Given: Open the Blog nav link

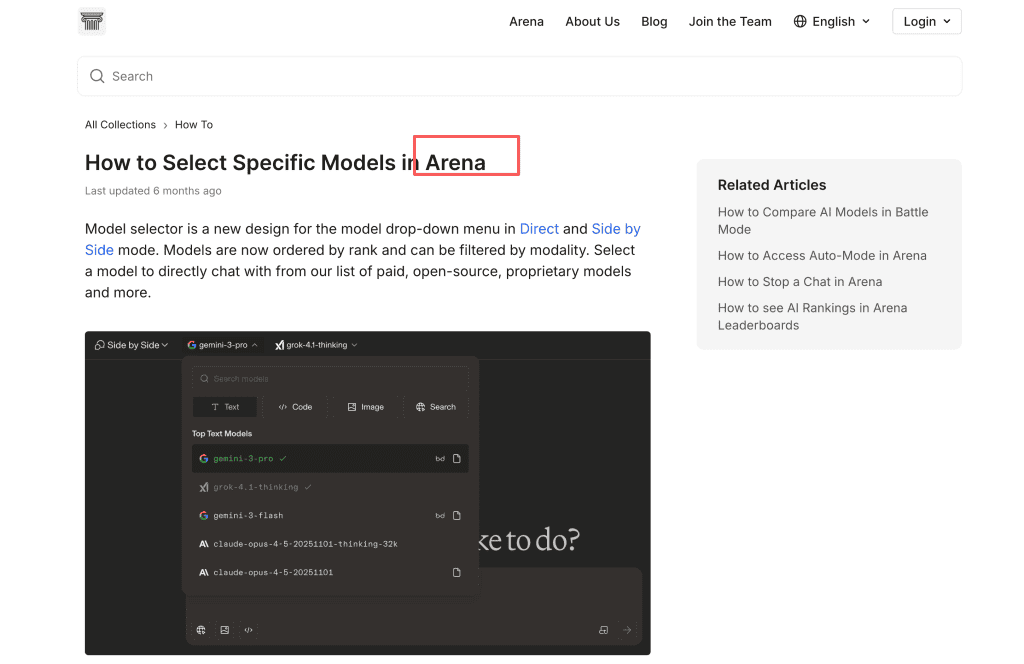Looking at the screenshot, I should [x=654, y=22].
